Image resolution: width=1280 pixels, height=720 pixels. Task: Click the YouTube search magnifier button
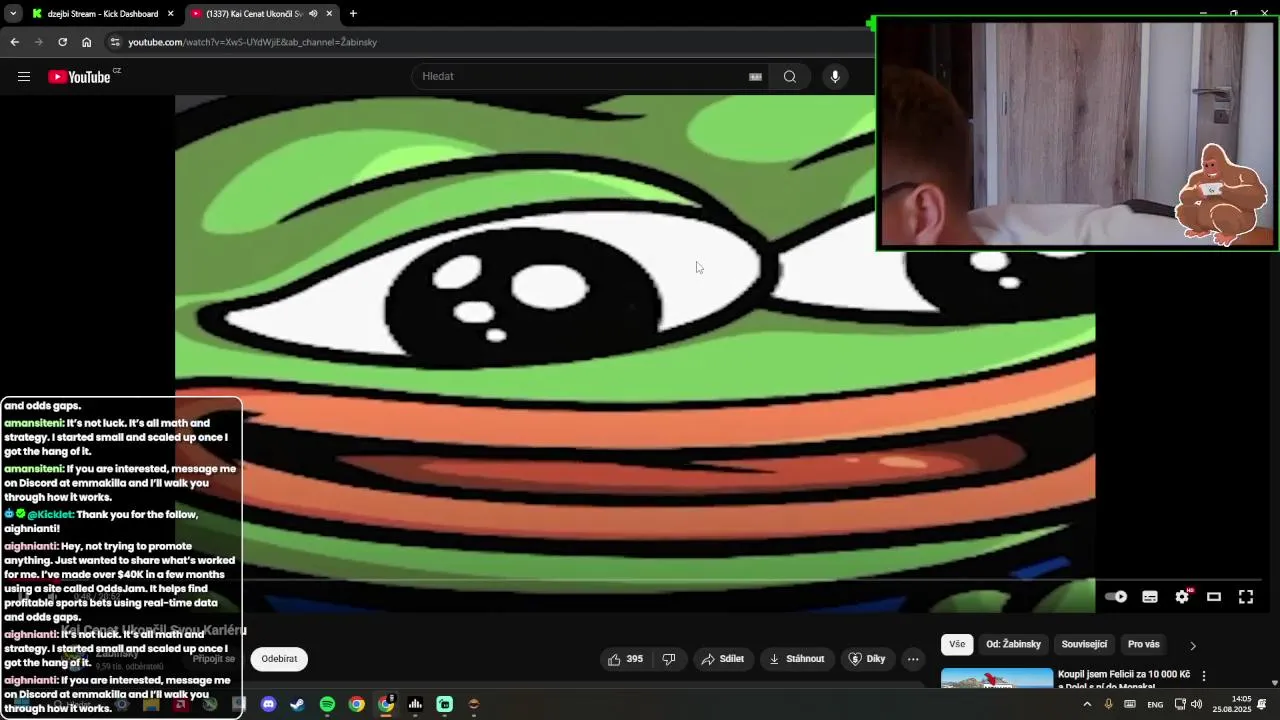(790, 76)
